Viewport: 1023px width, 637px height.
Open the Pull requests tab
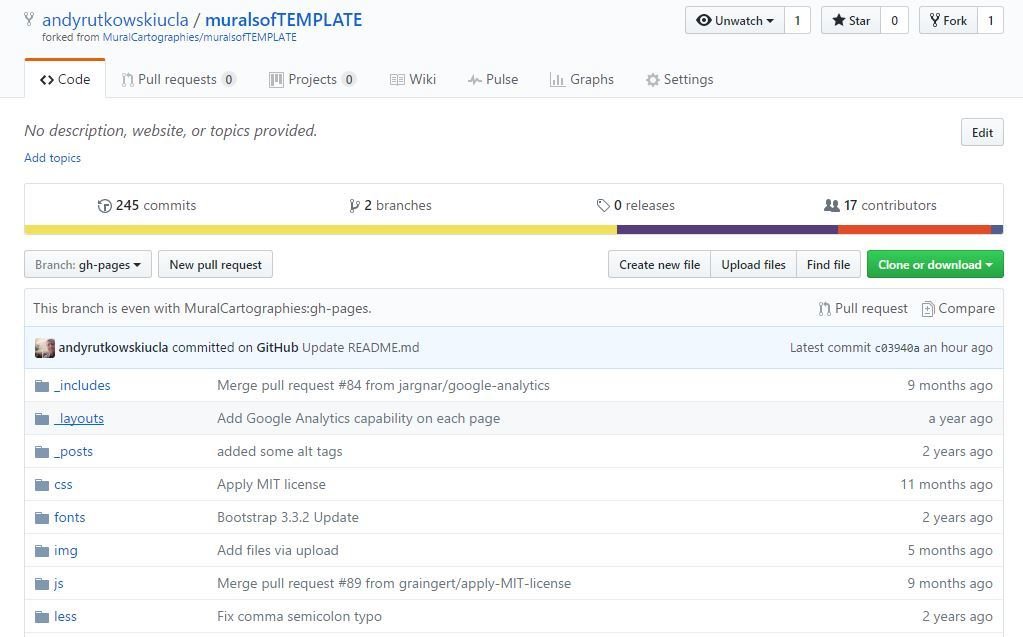[x=178, y=80]
